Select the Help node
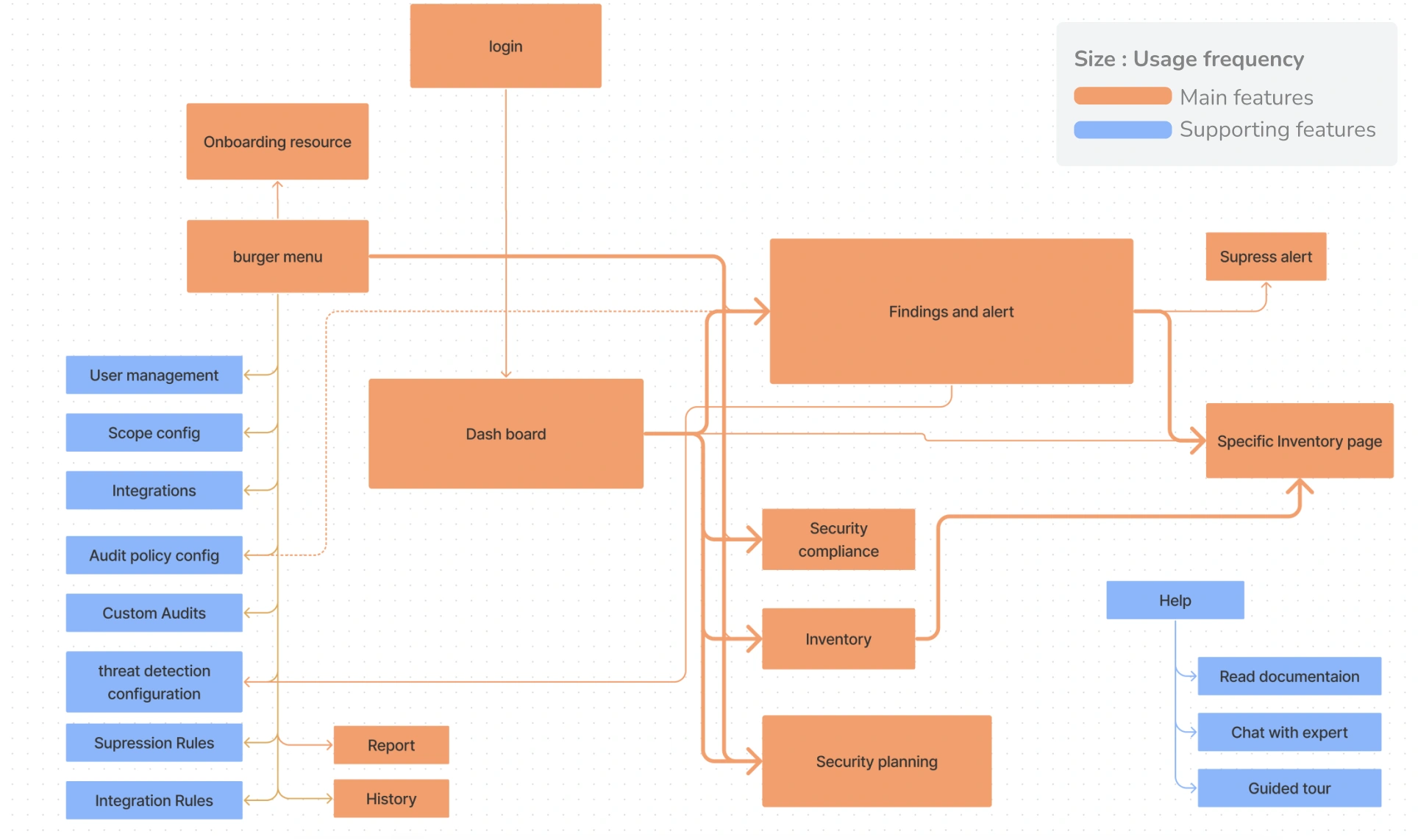 (x=1175, y=599)
